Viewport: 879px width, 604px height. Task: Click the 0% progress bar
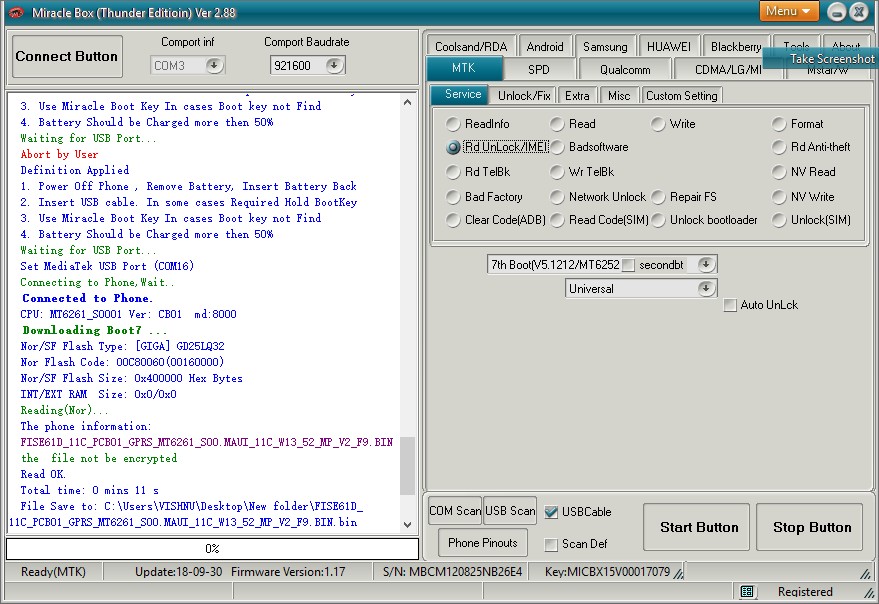212,548
